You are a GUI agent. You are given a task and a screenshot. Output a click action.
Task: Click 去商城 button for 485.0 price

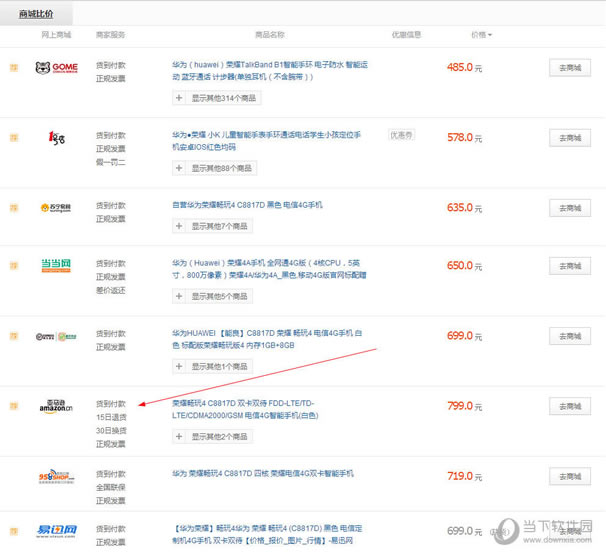point(569,68)
